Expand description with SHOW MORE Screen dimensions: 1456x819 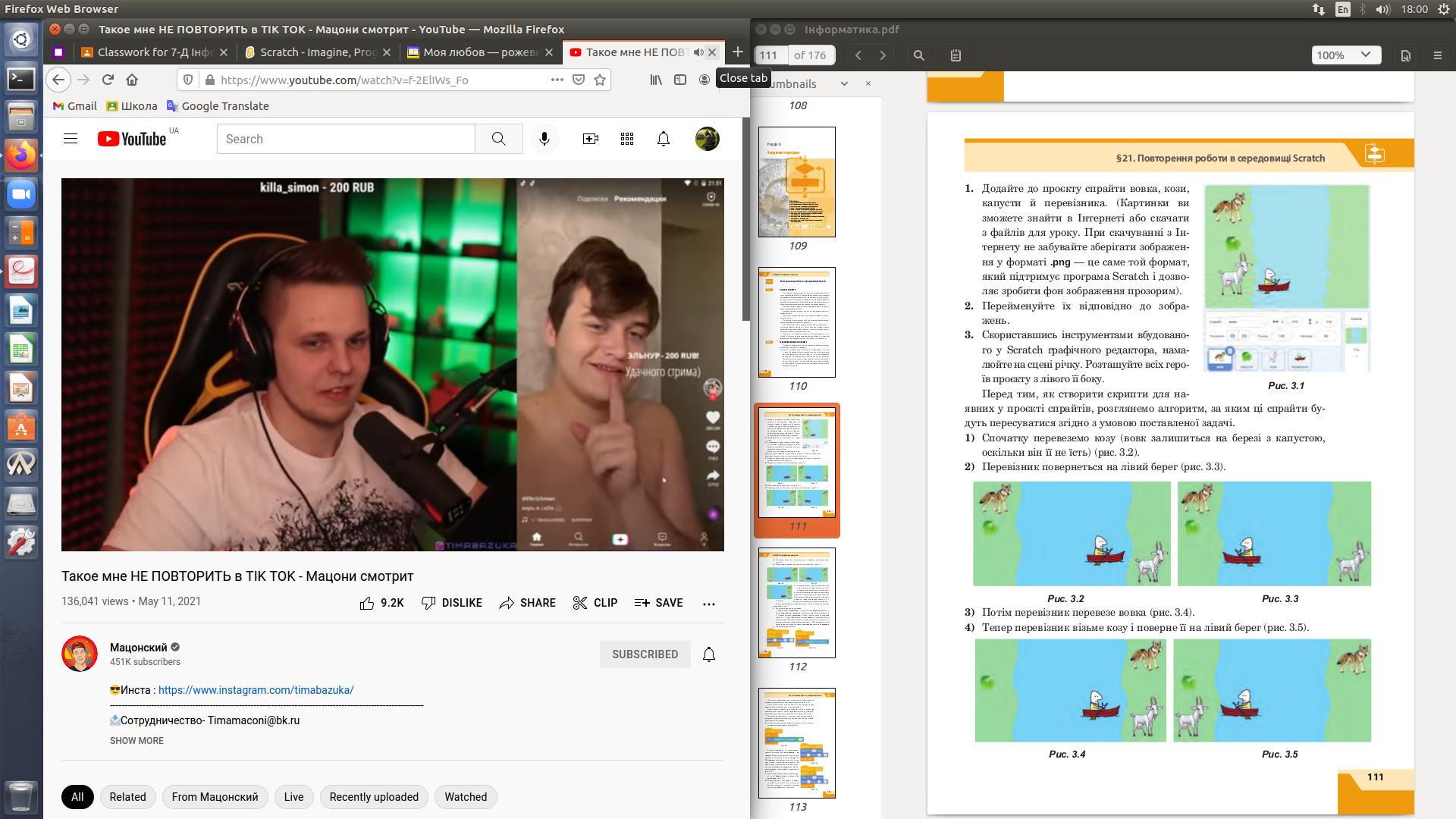(136, 741)
